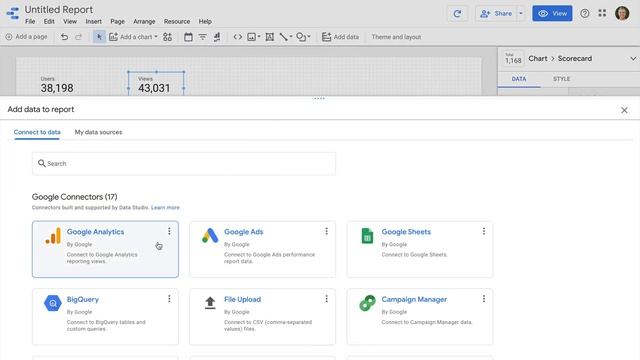640x360 pixels.
Task: Insert URL embed code icon
Action: coord(238,37)
